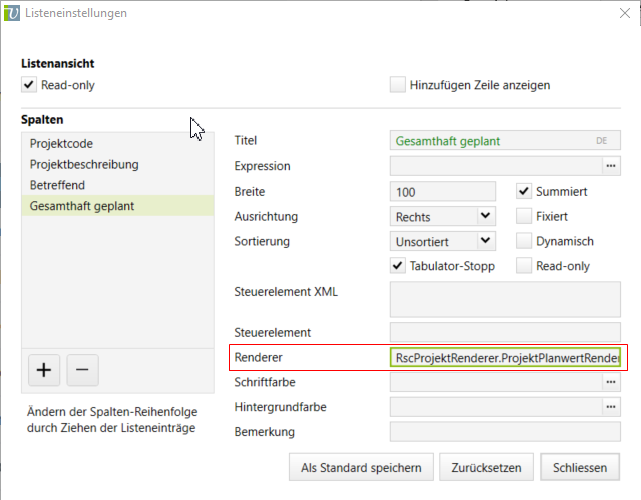Screen dimensions: 641x500
Task: Click into the Renderer input field
Action: (x=505, y=357)
